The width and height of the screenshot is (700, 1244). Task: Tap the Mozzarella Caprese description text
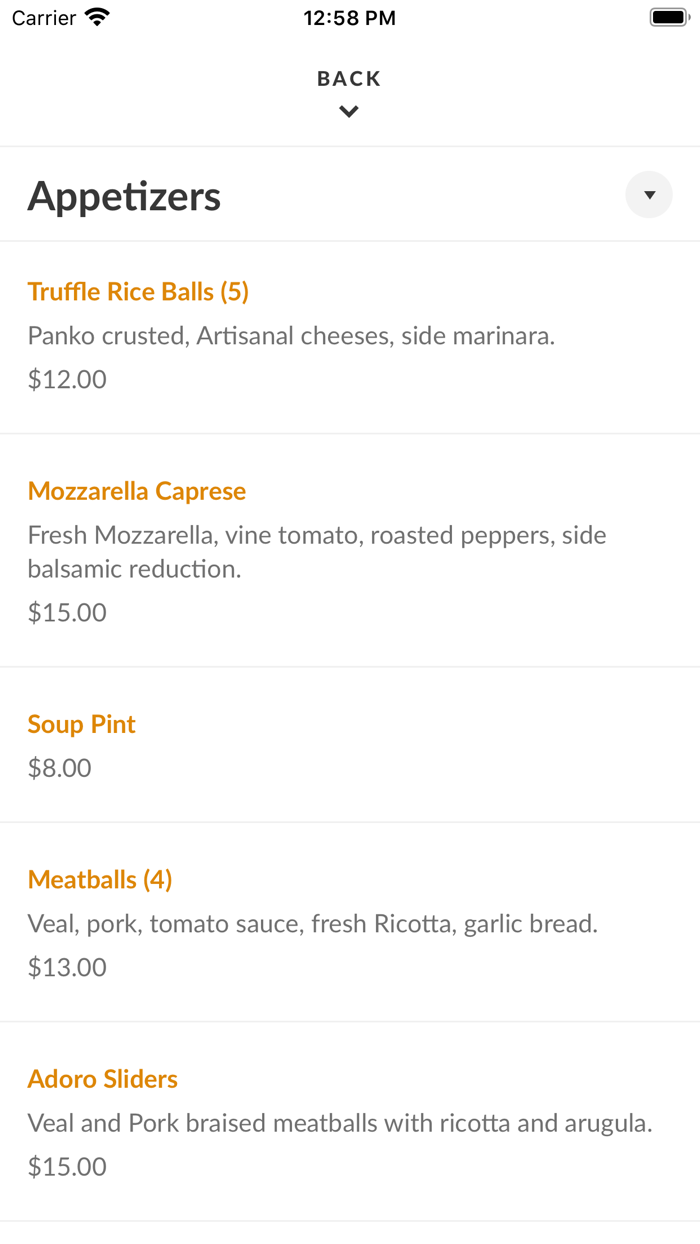317,552
